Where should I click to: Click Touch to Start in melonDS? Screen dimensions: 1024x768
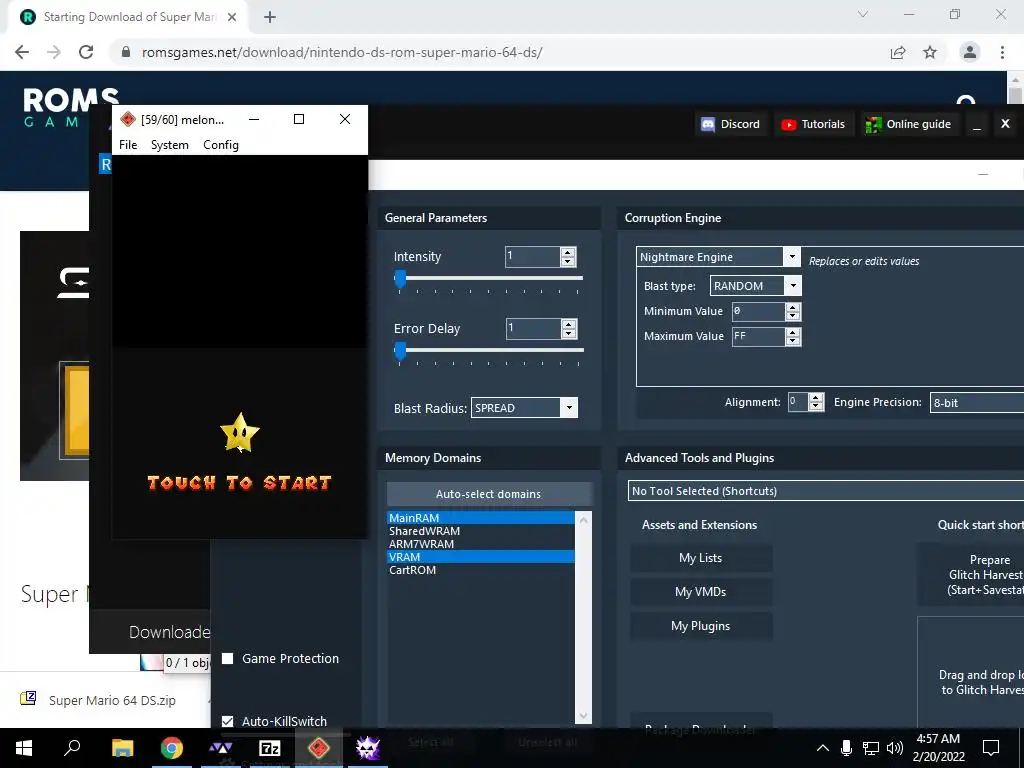click(240, 483)
